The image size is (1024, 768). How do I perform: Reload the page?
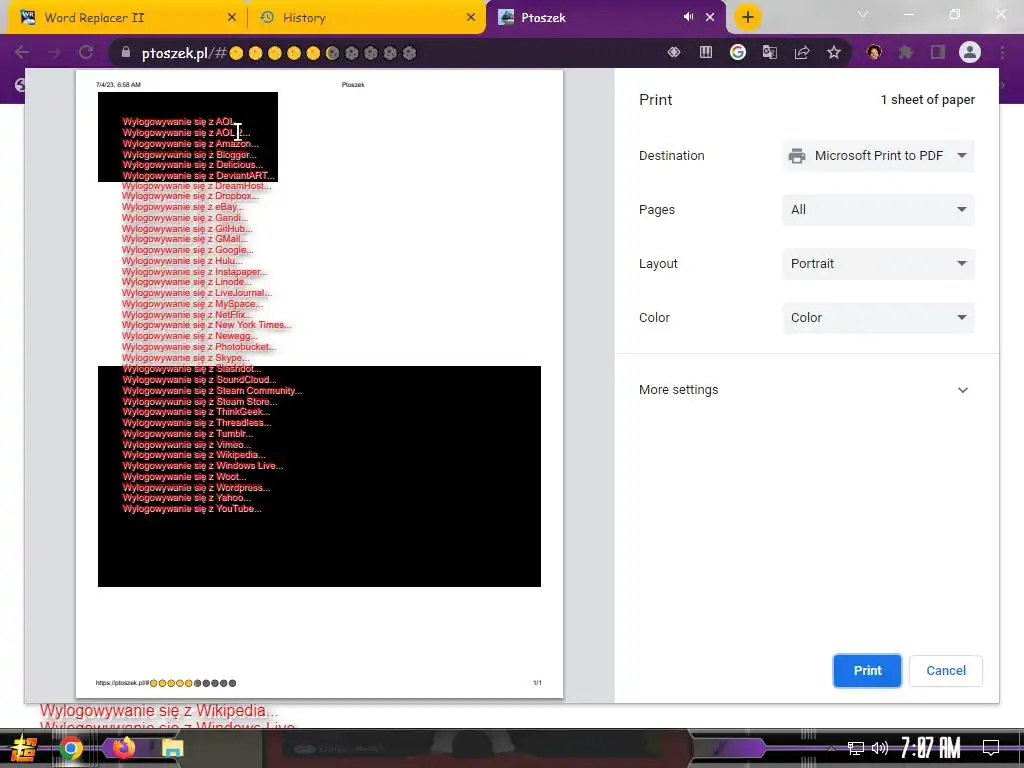pos(86,52)
